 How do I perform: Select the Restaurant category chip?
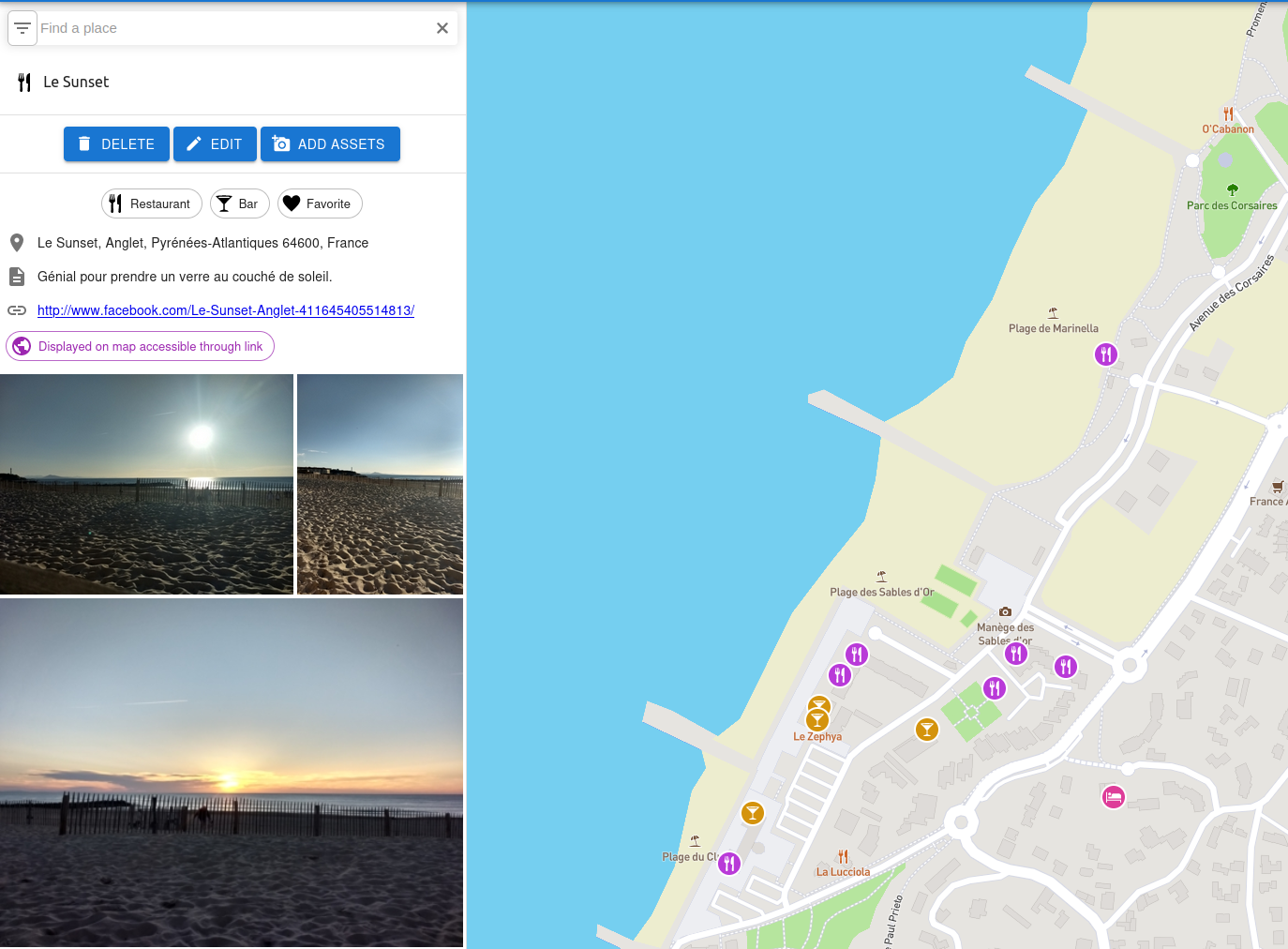pyautogui.click(x=151, y=203)
